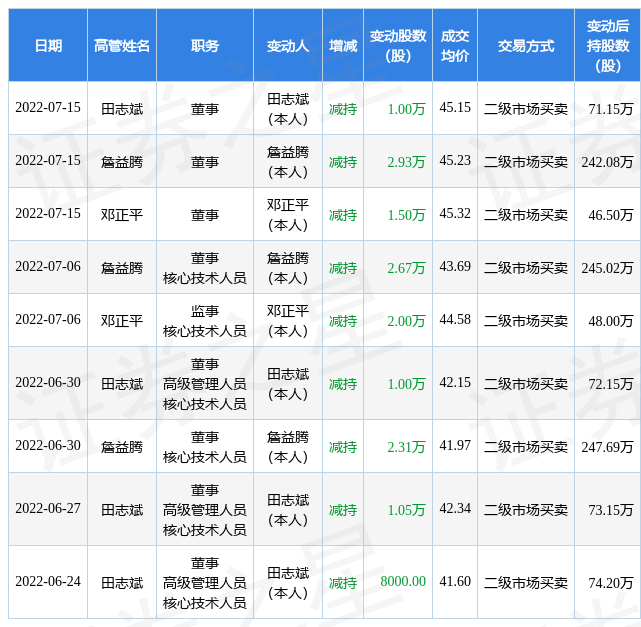Click the holdings value 73.15万
The image size is (641, 627).
point(611,510)
